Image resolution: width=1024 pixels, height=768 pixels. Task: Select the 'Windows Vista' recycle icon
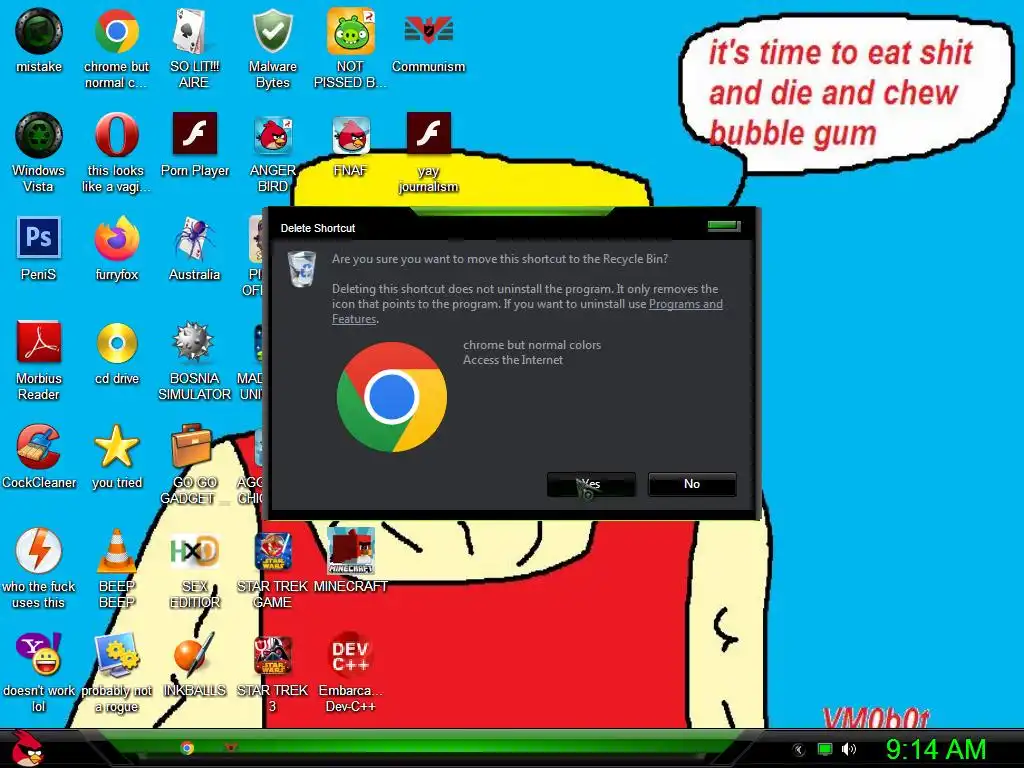point(39,153)
